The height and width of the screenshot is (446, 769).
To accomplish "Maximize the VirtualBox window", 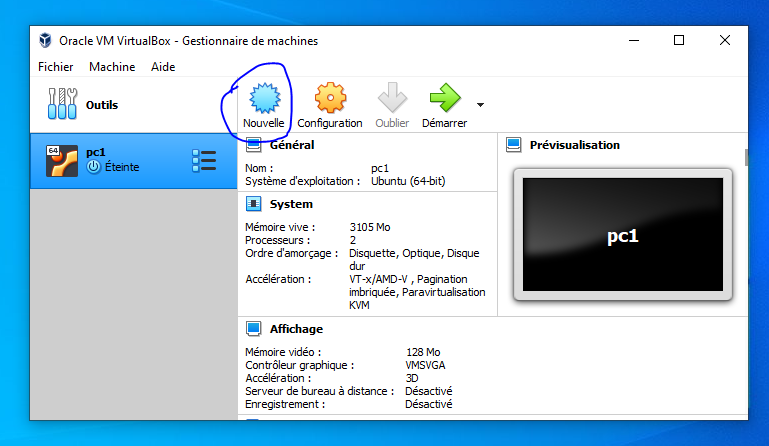I will 679,40.
